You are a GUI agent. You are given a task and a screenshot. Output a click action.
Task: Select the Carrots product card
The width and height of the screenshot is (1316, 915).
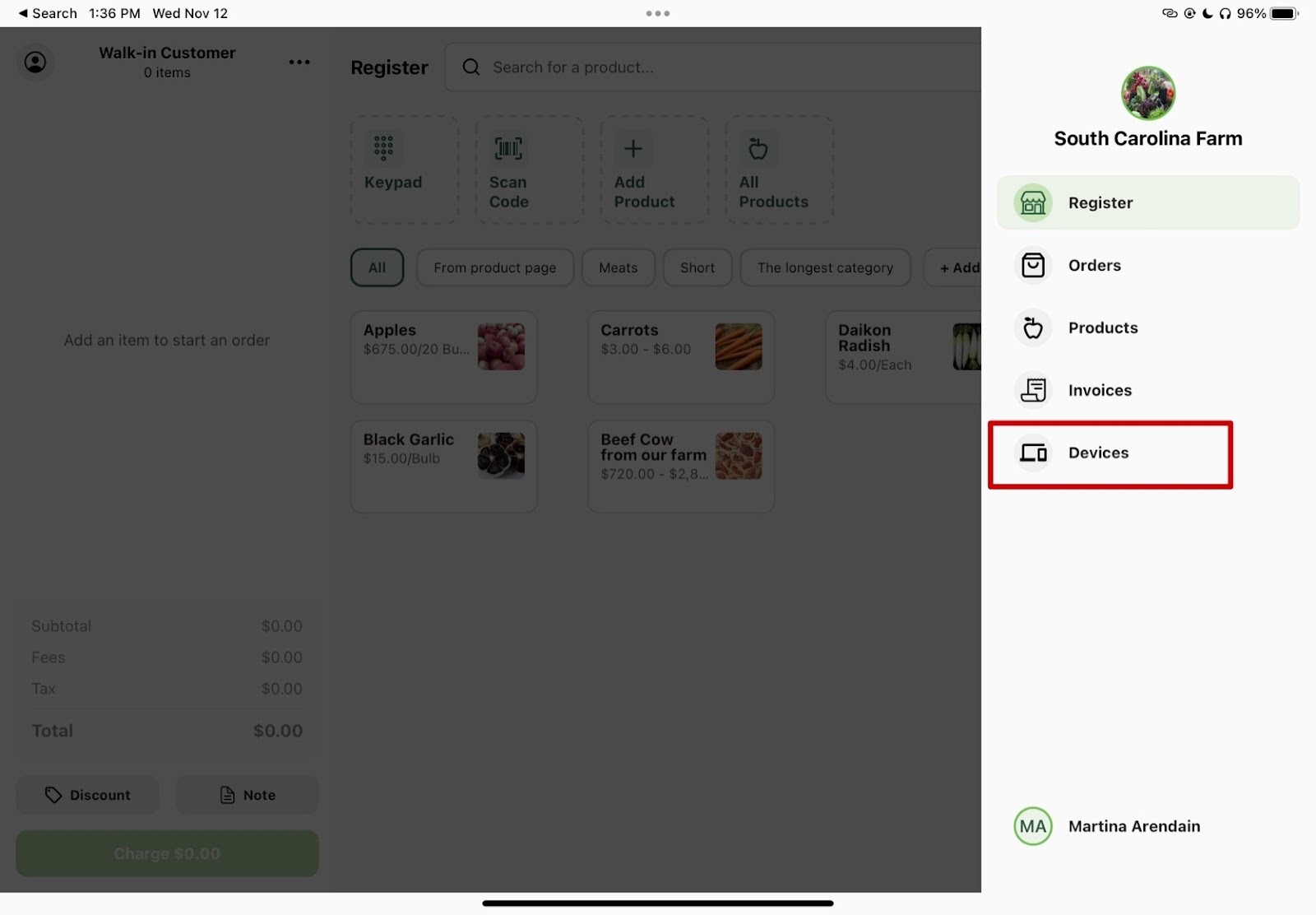680,356
